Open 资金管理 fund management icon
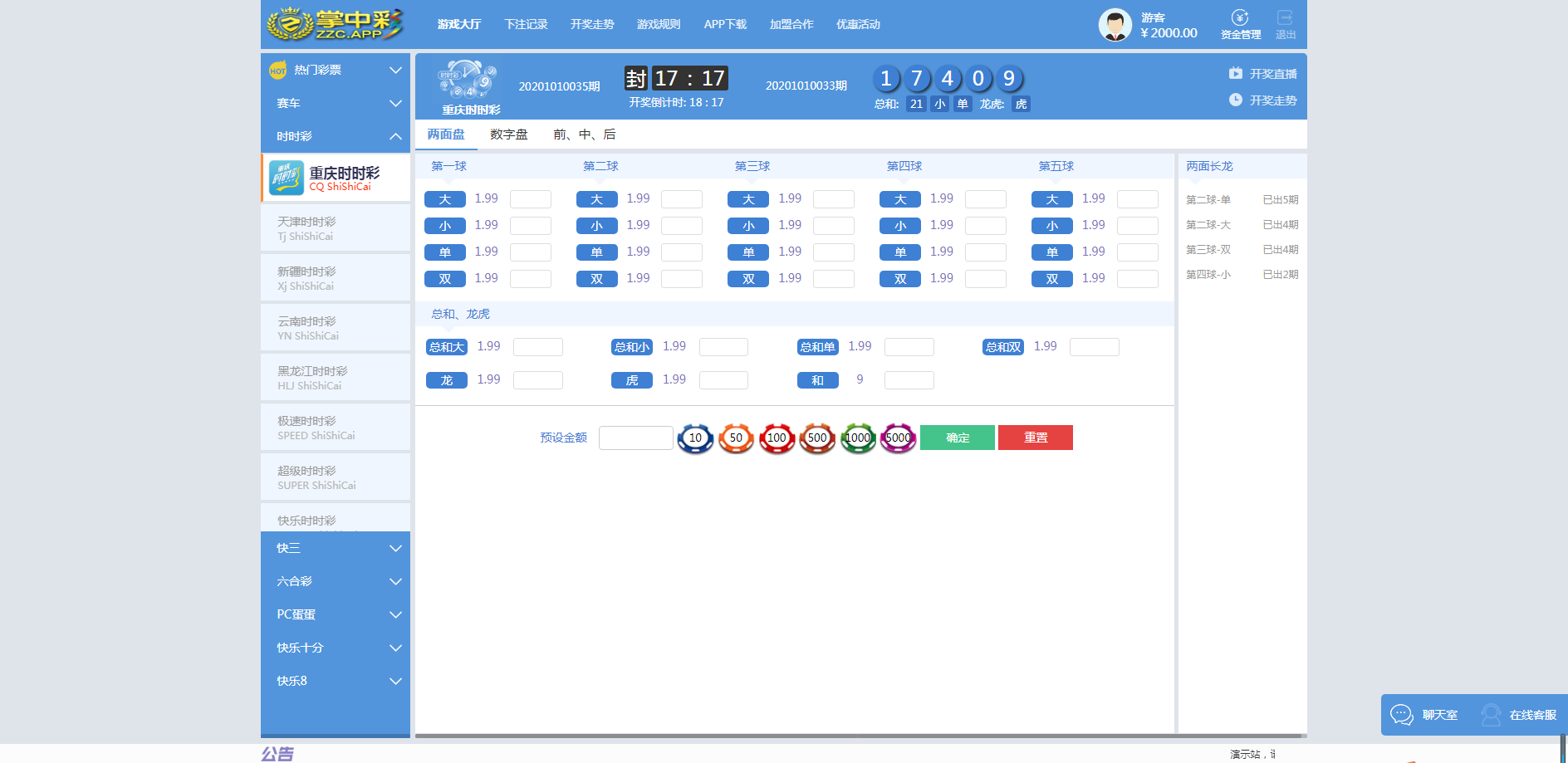1568x763 pixels. [1240, 18]
